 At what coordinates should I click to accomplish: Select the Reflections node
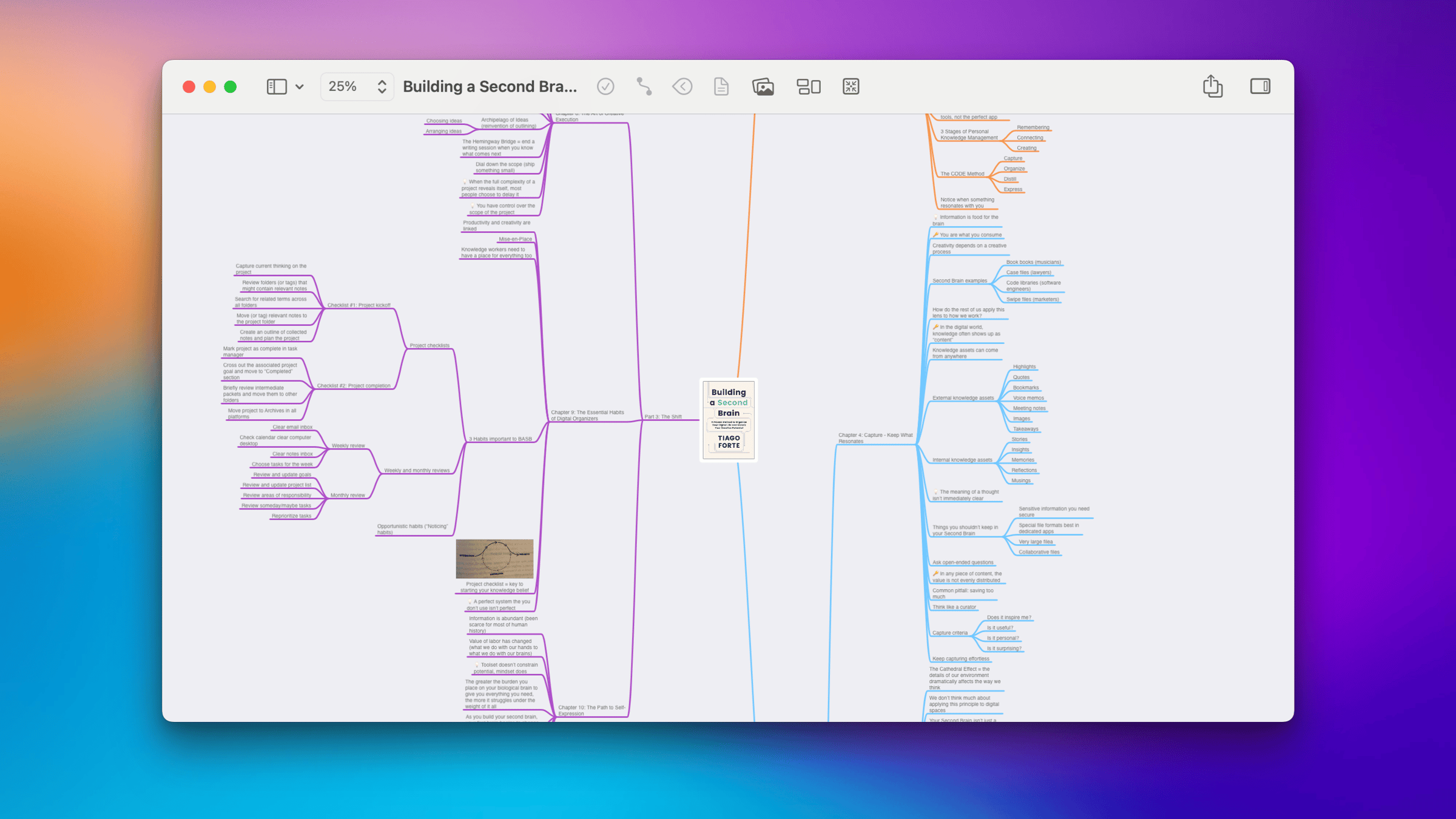(1024, 470)
